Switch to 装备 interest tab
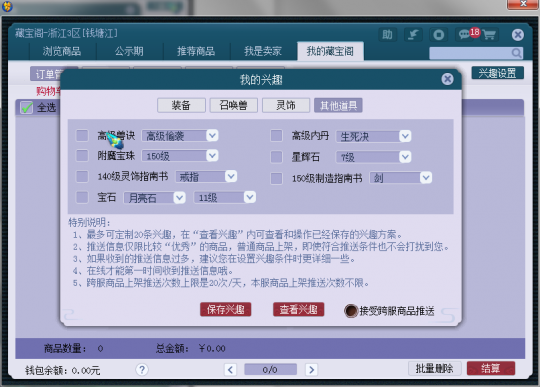This screenshot has width=540, height=387. (181, 105)
